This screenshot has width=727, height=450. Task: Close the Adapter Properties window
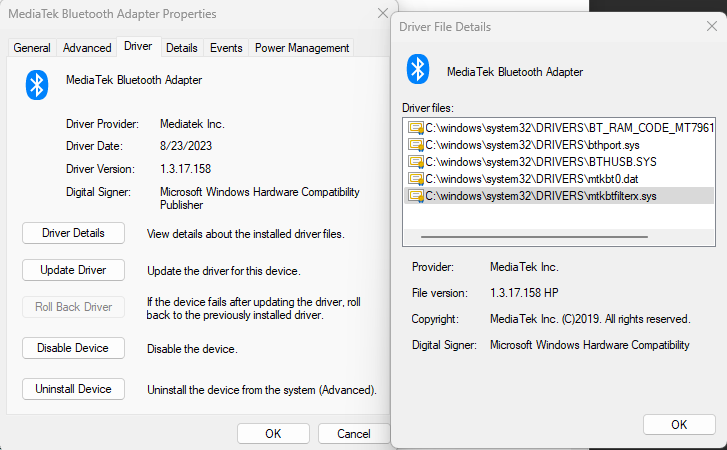pyautogui.click(x=382, y=15)
